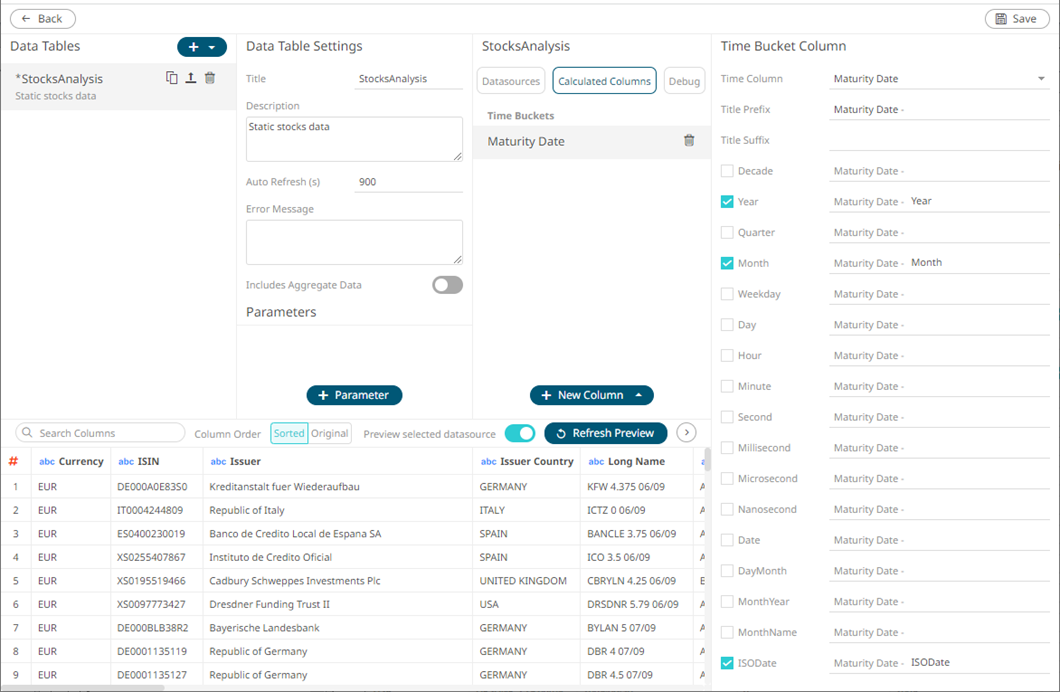Image resolution: width=1060 pixels, height=692 pixels.
Task: Click the row number hash header
Action: [13, 462]
